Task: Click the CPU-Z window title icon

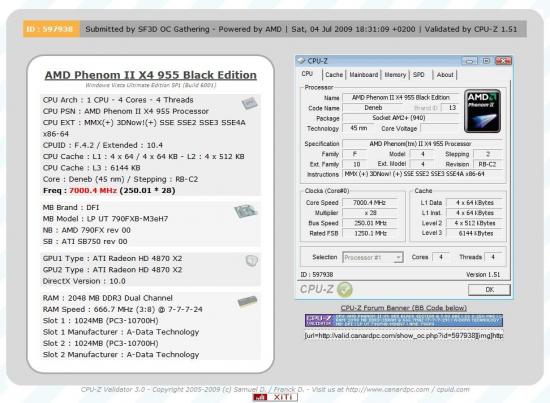Action: click(301, 61)
